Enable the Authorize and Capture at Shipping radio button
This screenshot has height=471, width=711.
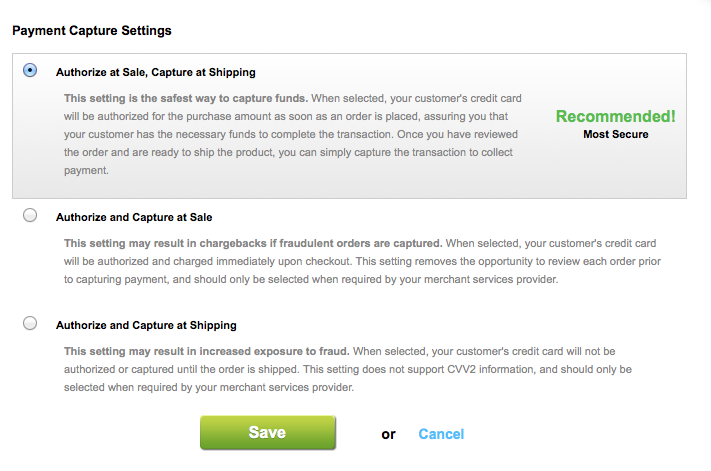pyautogui.click(x=30, y=323)
